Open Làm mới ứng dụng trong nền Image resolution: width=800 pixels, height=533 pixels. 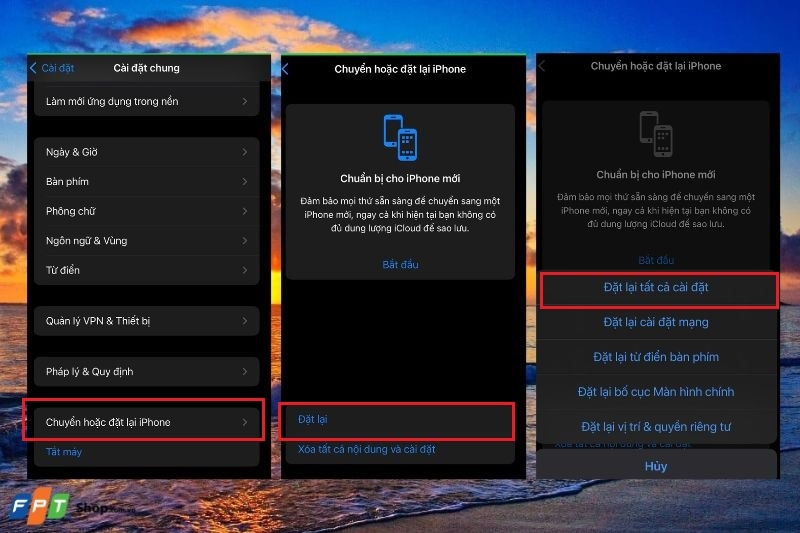(146, 101)
